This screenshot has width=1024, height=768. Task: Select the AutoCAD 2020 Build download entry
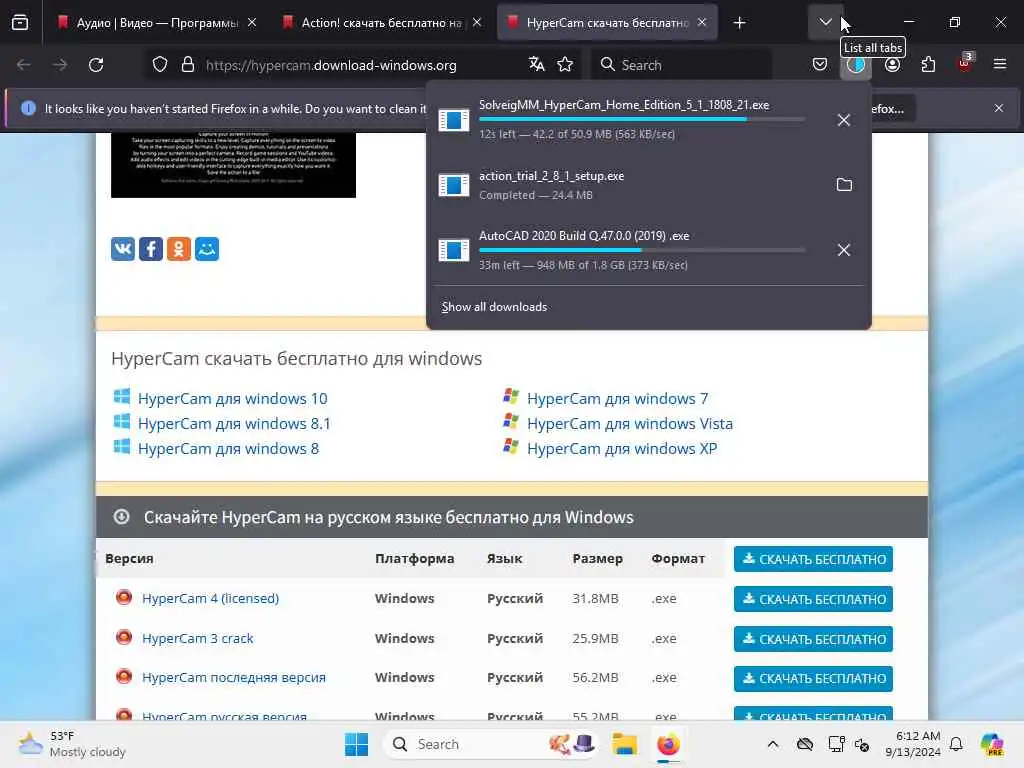[648, 250]
